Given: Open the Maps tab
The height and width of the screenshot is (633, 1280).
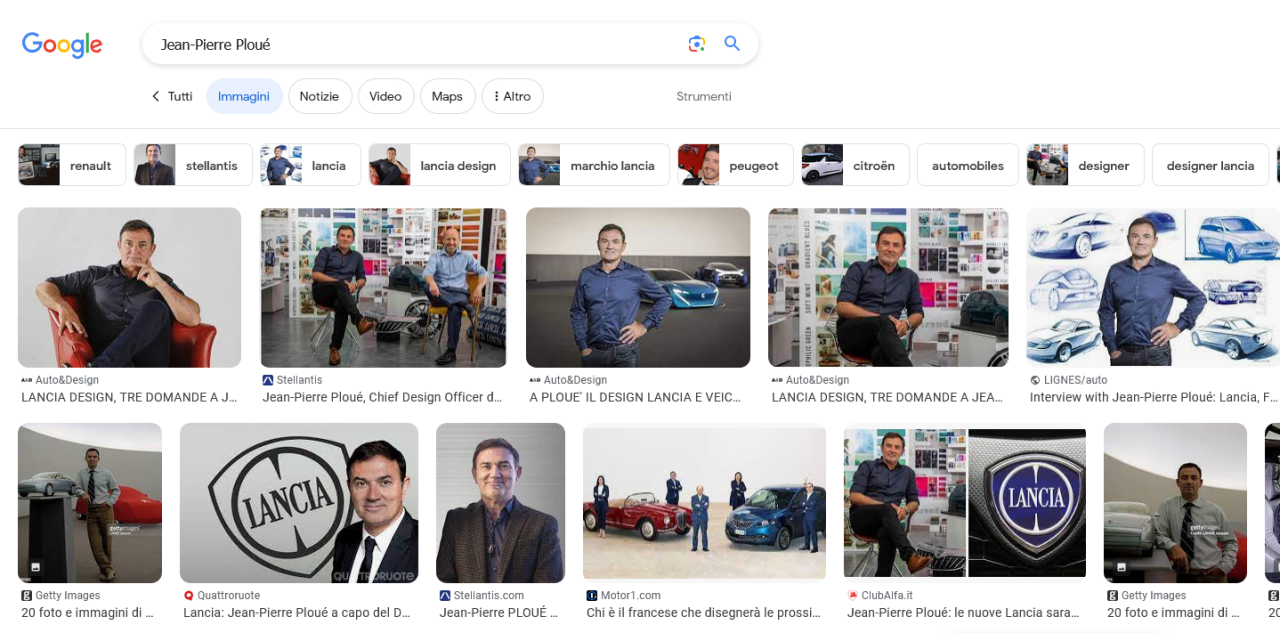Looking at the screenshot, I should 447,97.
